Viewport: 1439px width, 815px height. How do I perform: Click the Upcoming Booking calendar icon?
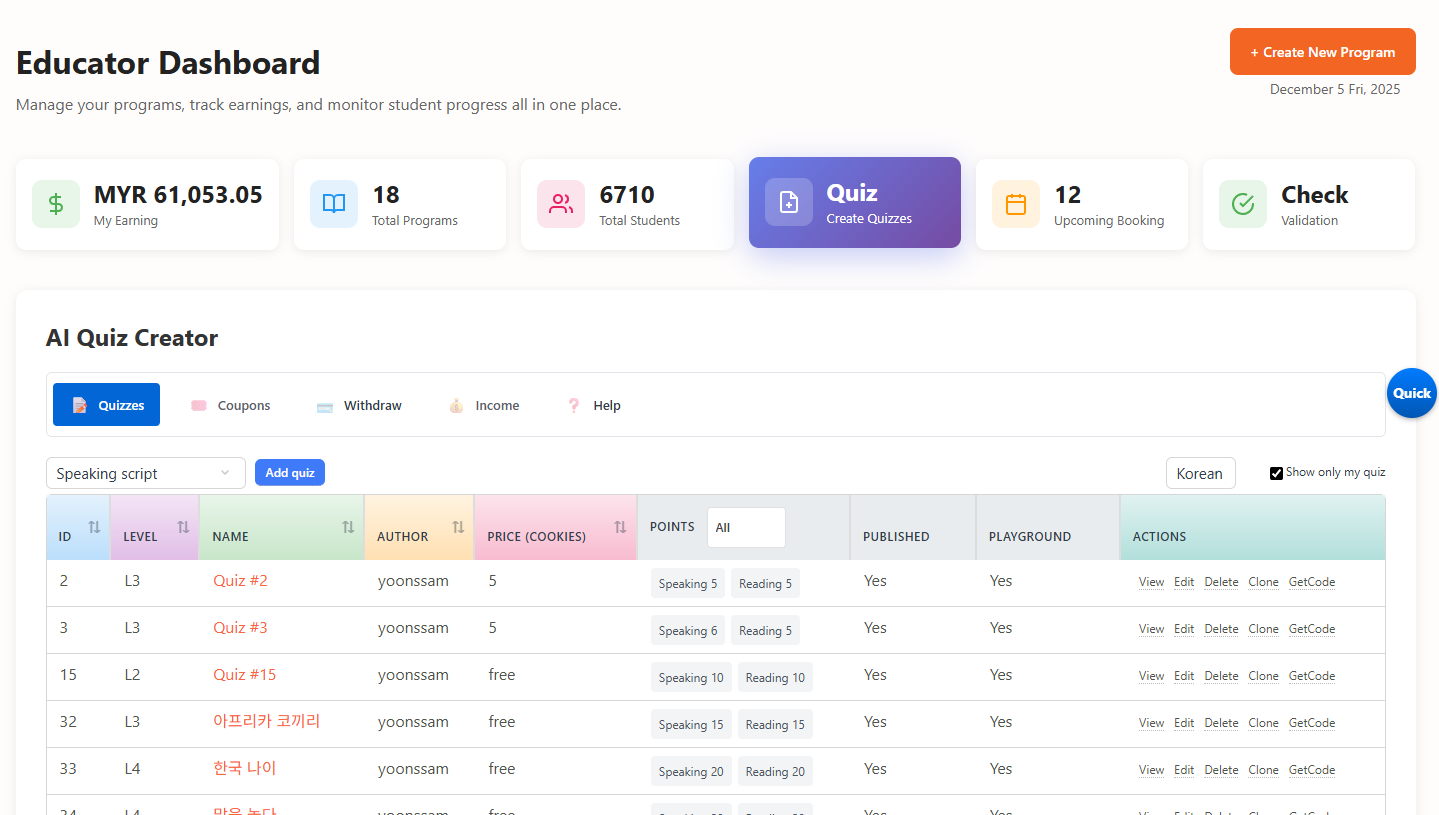[1015, 203]
